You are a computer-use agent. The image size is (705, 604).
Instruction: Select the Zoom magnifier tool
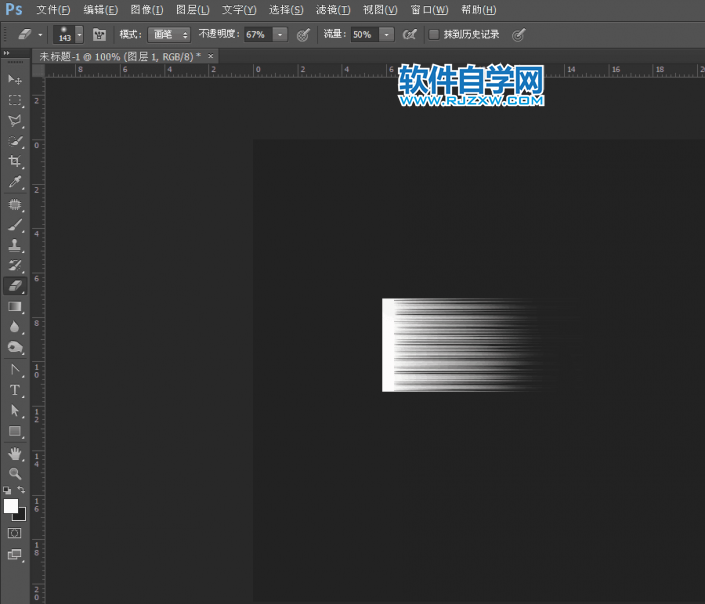(x=15, y=473)
